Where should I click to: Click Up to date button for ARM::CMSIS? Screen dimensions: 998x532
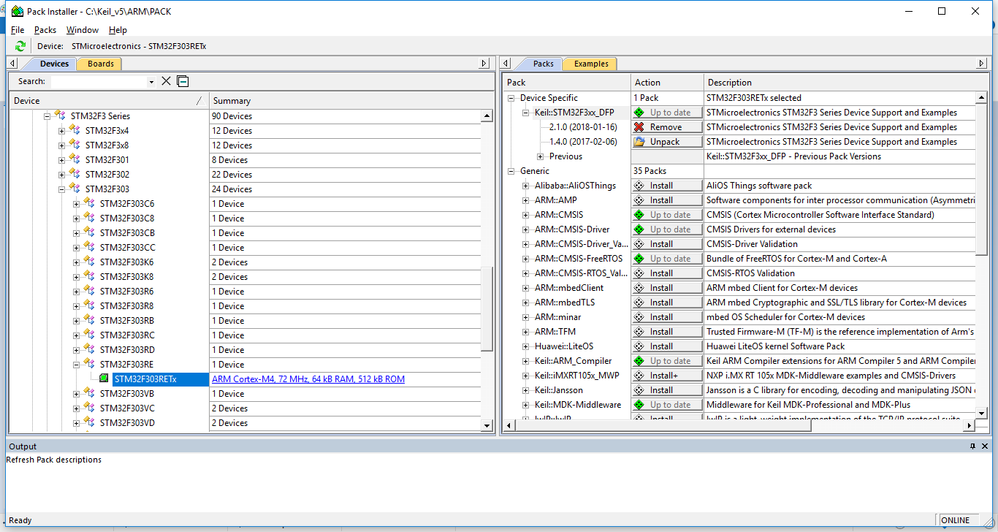coord(667,215)
